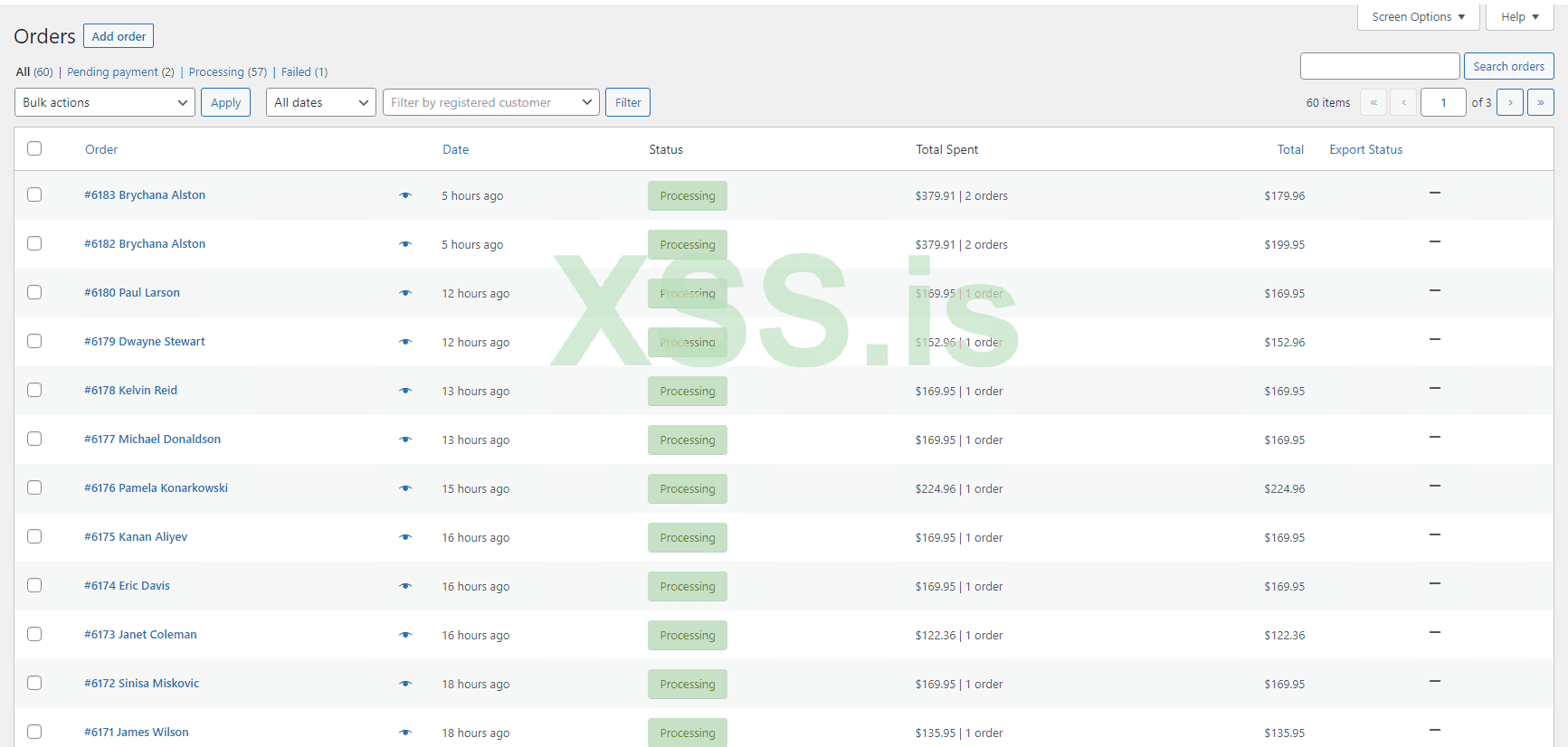Show preview for Kanan Aliyev order
Screen dimensions: 1568x747
405,537
